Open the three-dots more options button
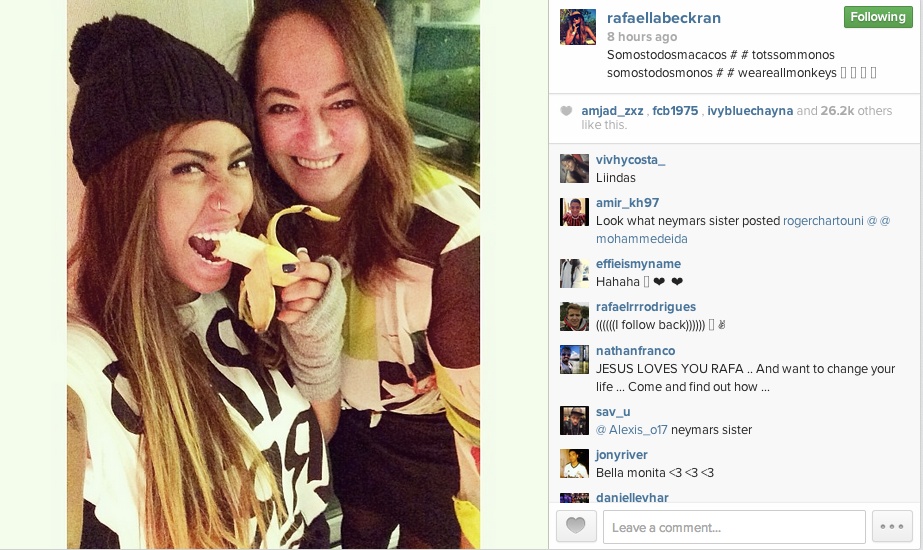This screenshot has height=550, width=923. click(892, 526)
